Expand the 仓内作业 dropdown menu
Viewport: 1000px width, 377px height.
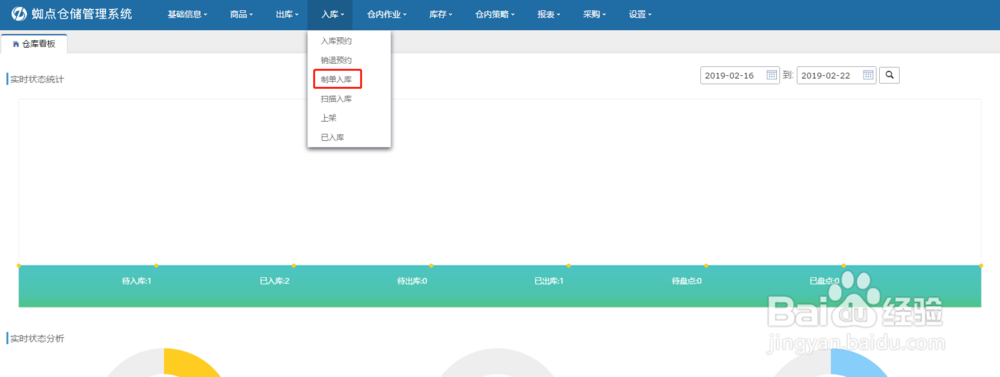pos(386,14)
